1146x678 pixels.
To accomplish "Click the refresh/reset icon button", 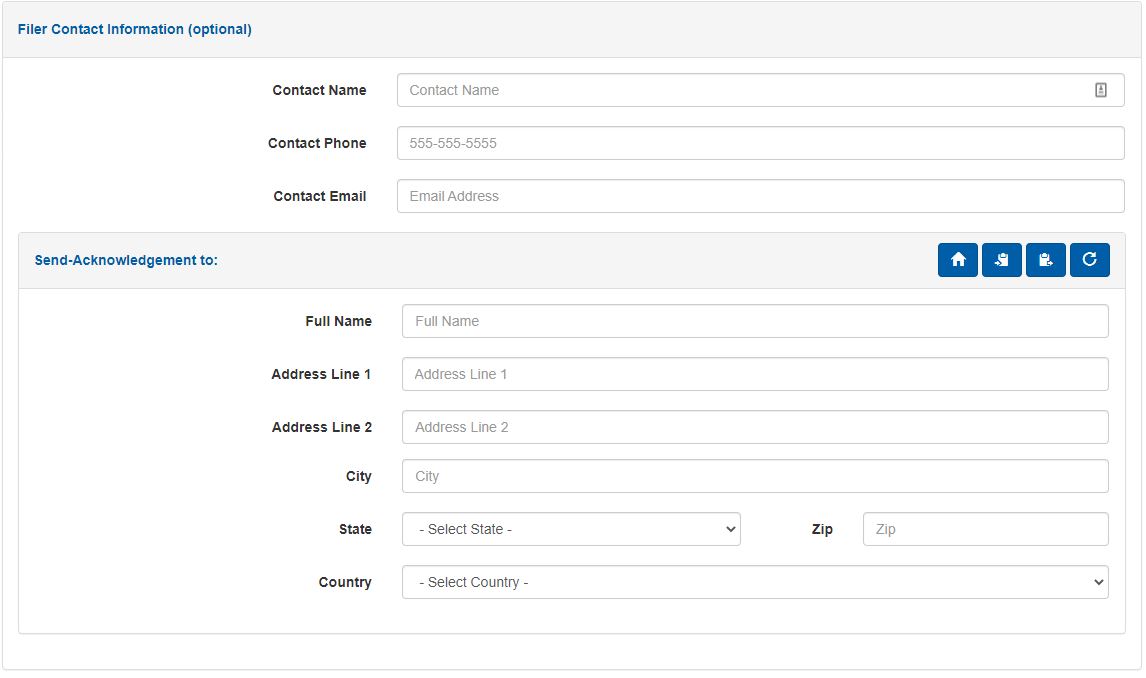I will [1089, 260].
